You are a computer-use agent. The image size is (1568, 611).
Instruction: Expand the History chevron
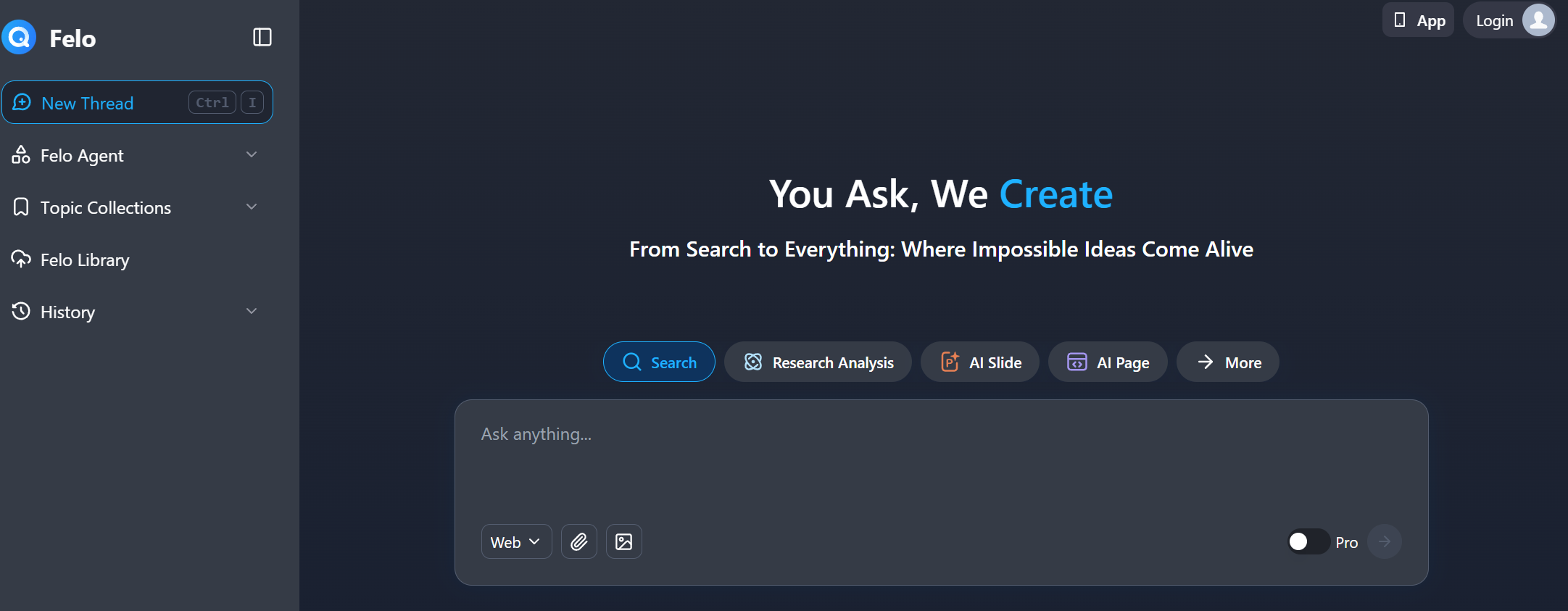tap(252, 311)
